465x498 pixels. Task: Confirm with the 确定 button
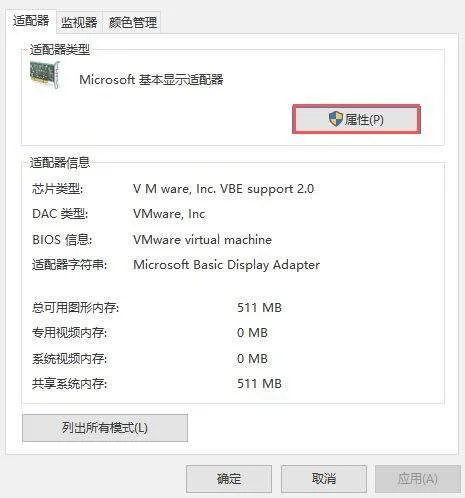click(229, 479)
